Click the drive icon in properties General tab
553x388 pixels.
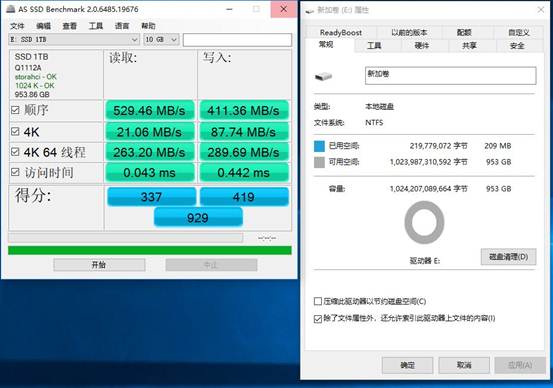click(x=323, y=76)
